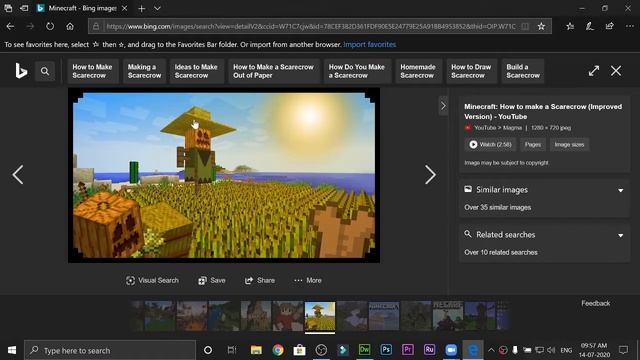Open the notification center icon
Screen dimensions: 640x360
tap(623, 350)
